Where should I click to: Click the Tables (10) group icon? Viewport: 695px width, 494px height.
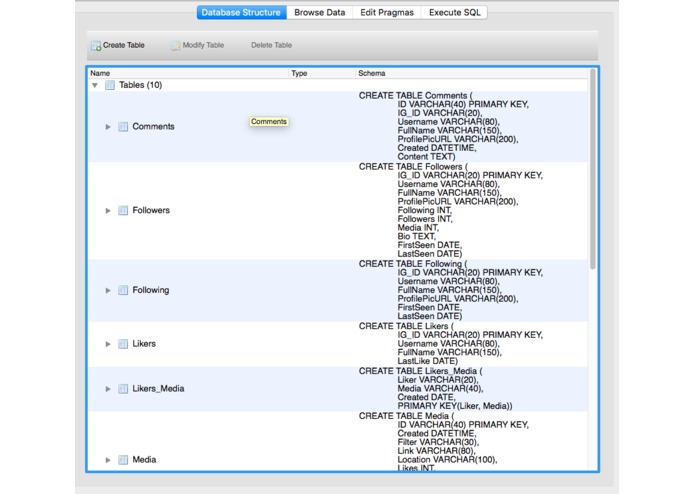point(110,85)
